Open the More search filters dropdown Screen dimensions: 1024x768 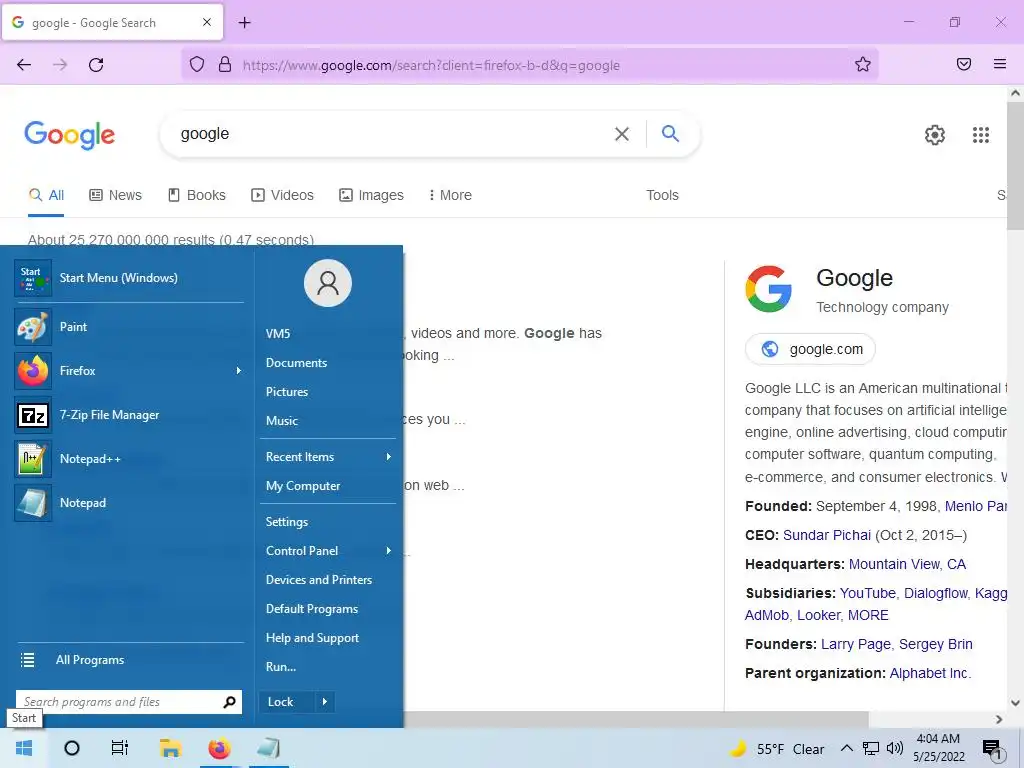tap(450, 195)
